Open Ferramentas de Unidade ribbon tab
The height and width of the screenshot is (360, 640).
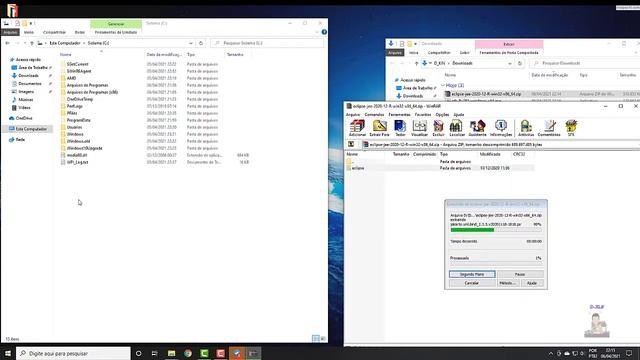[116, 32]
